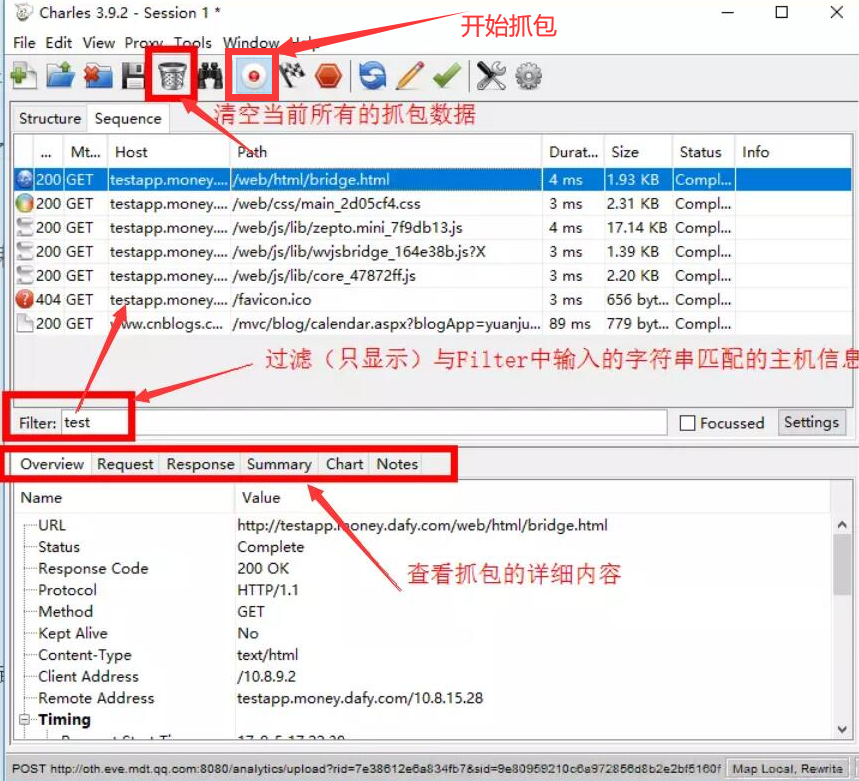Screen dimensions: 859x781
Task: Edit request with the pencil icon
Action: point(410,75)
